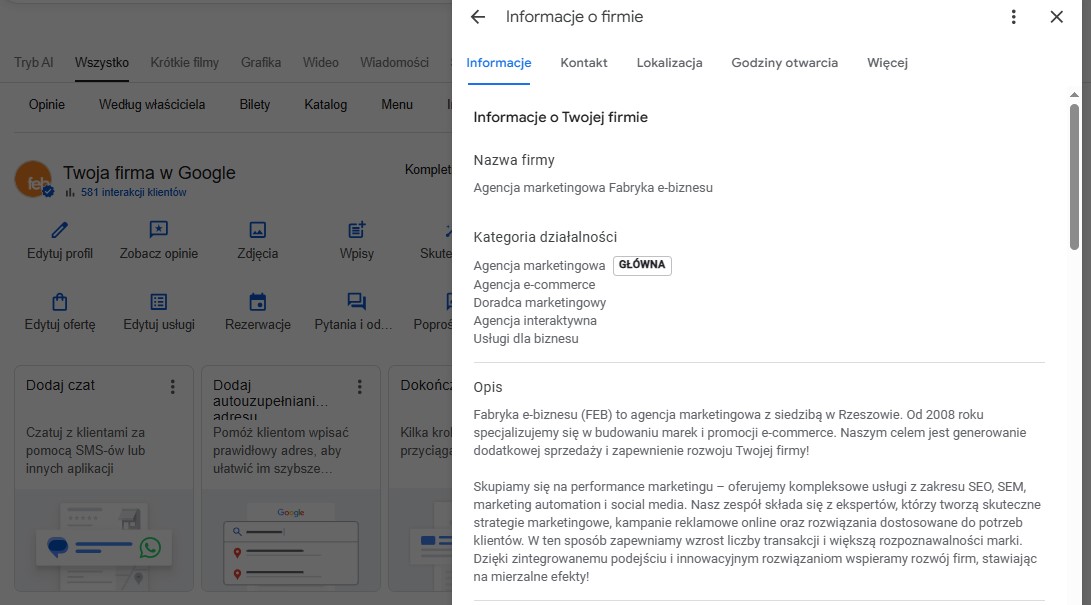1091x605 pixels.
Task: Open the Pytania i odpowiedzi chat icon
Action: 356,301
